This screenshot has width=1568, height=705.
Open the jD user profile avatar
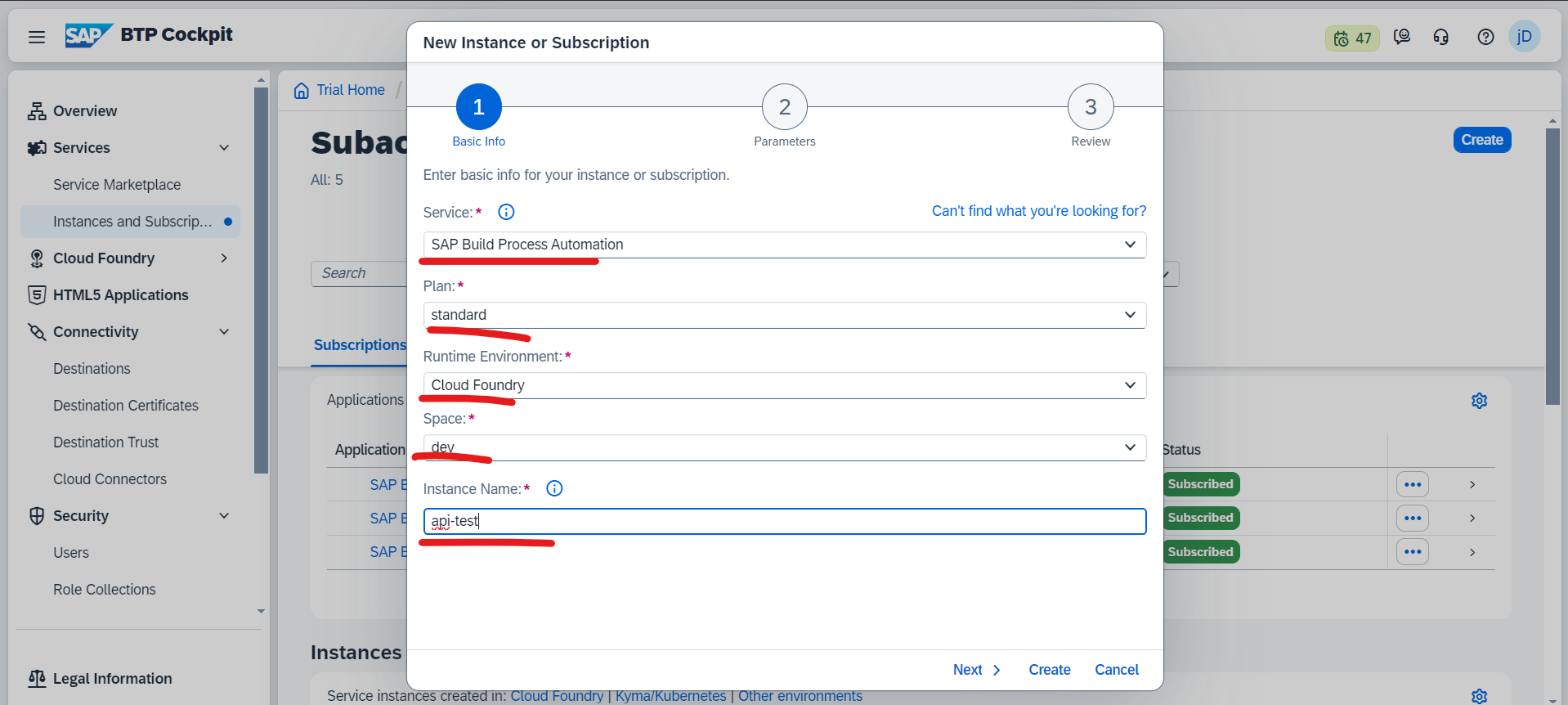[x=1525, y=36]
